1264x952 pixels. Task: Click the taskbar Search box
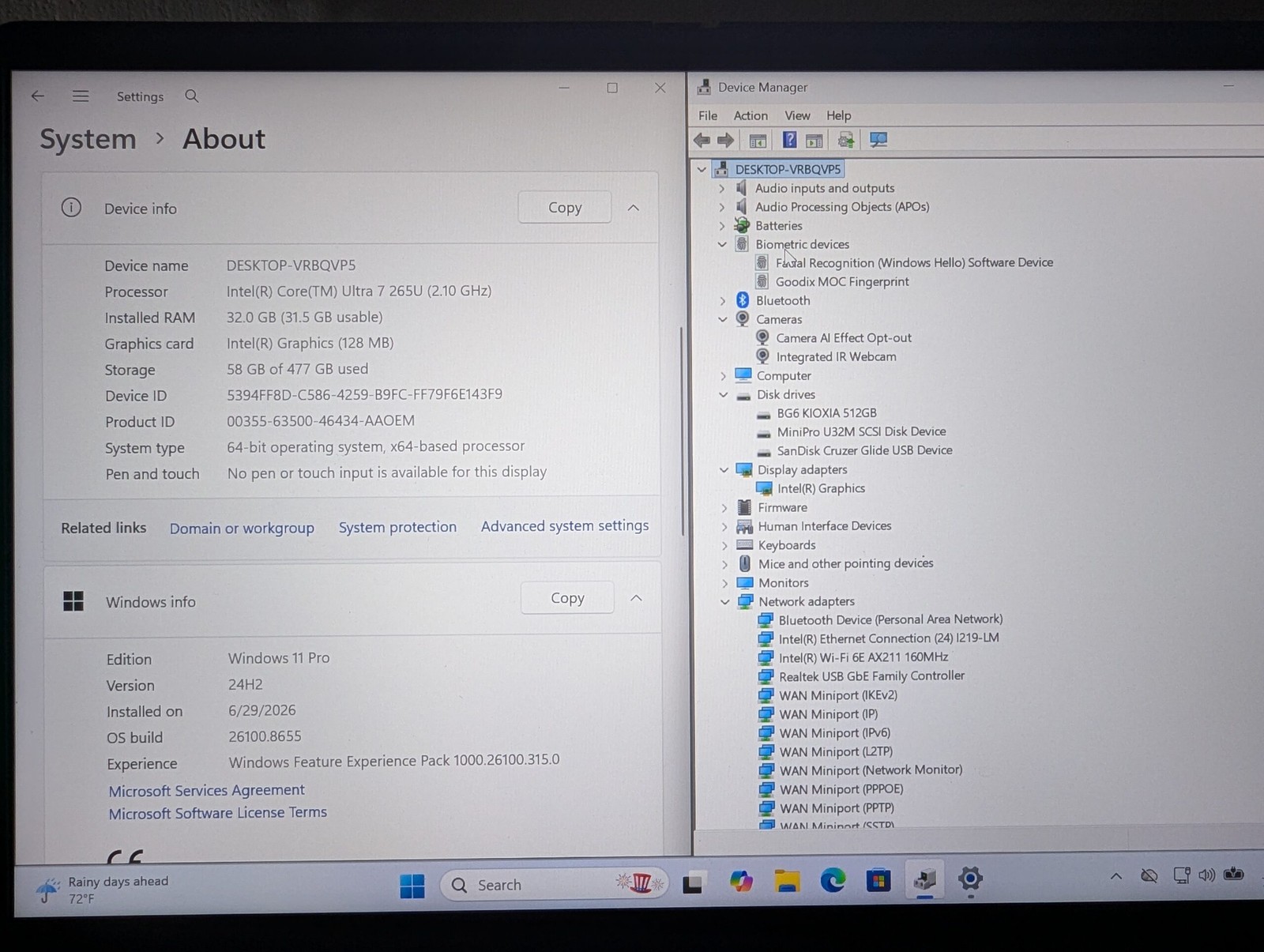pyautogui.click(x=554, y=885)
